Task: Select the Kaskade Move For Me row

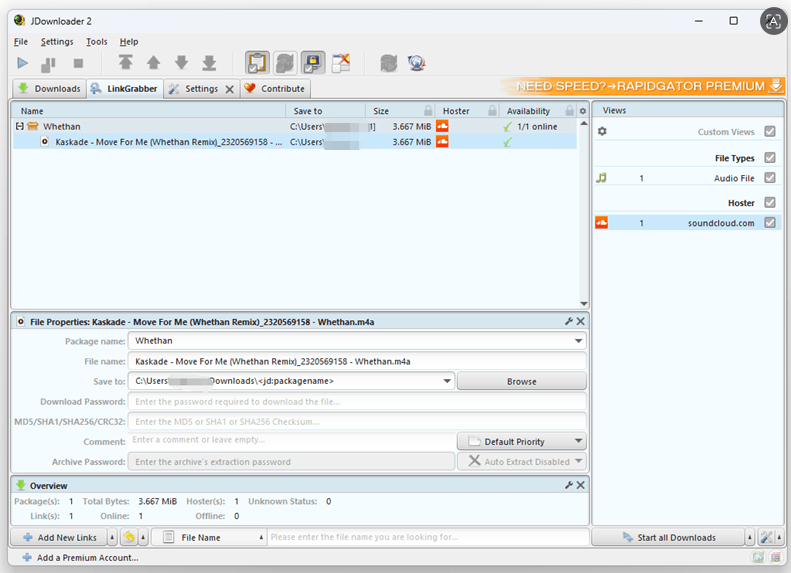Action: coord(294,142)
